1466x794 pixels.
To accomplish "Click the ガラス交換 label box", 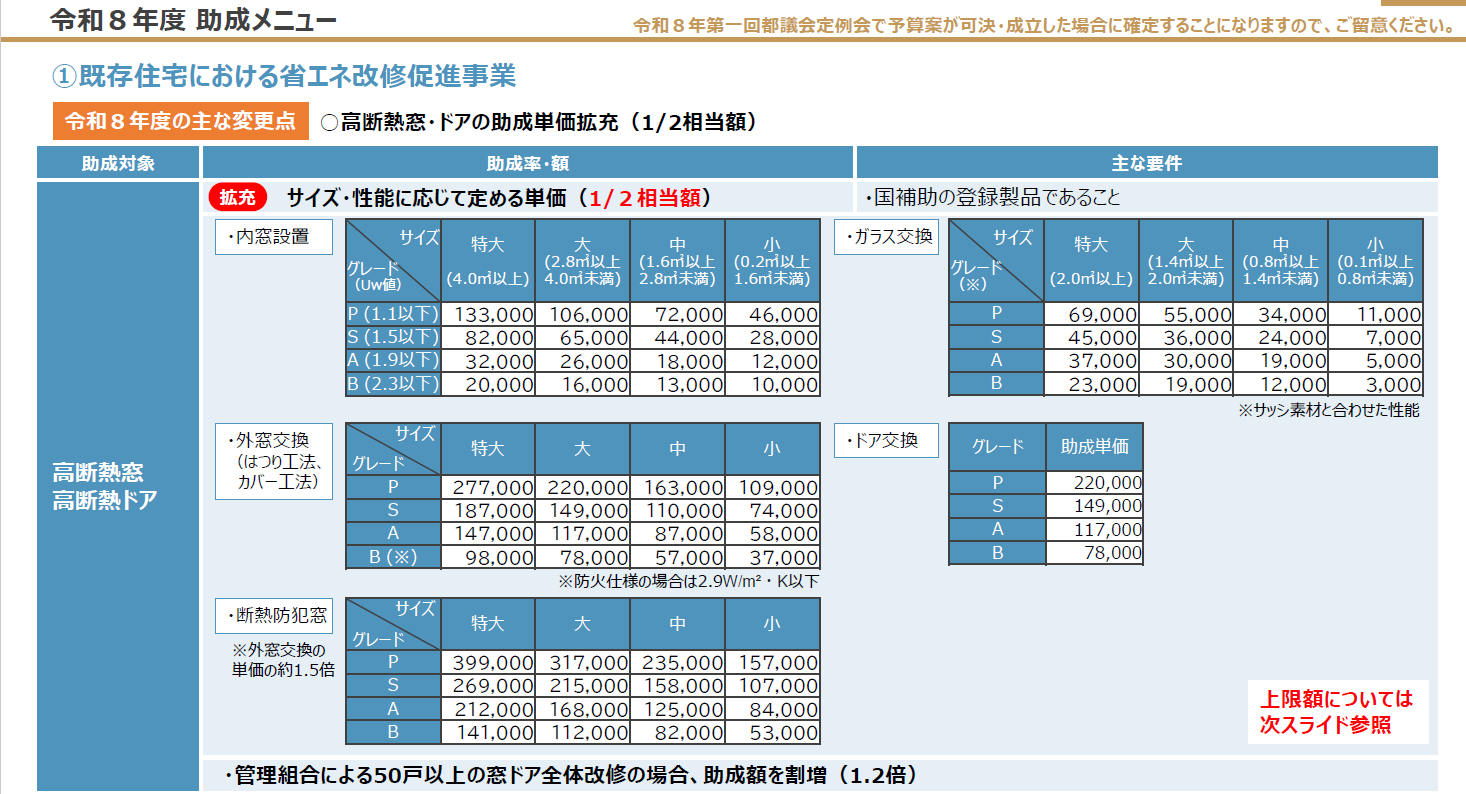I will (x=886, y=237).
